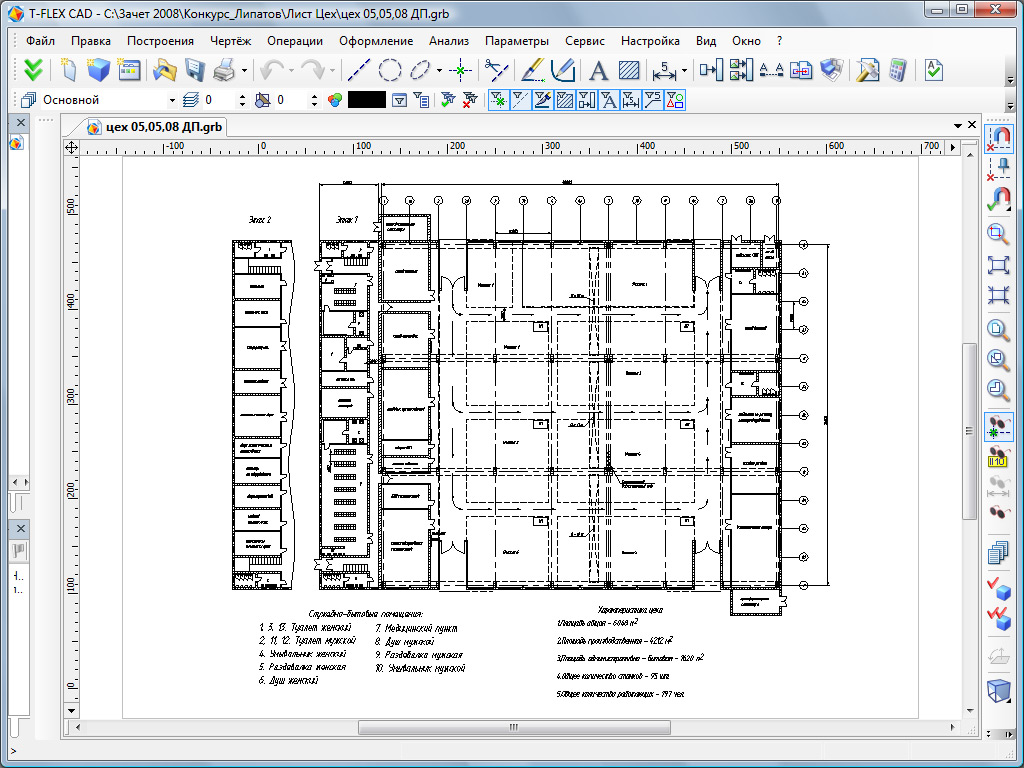Open the Чертёж menu
The width and height of the screenshot is (1024, 768).
pos(231,41)
